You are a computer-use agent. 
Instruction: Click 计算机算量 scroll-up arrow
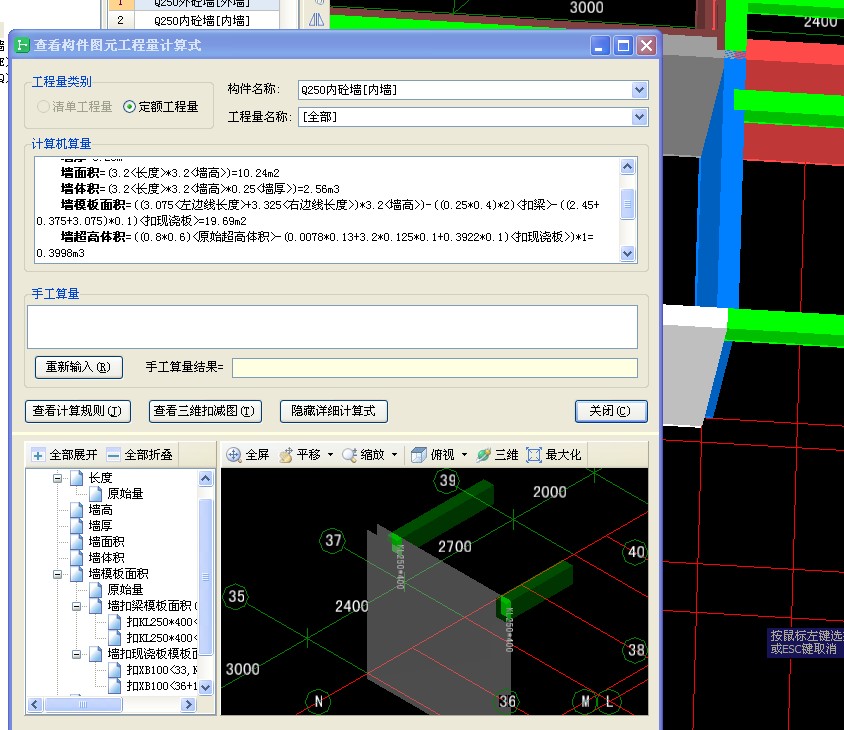tap(628, 167)
